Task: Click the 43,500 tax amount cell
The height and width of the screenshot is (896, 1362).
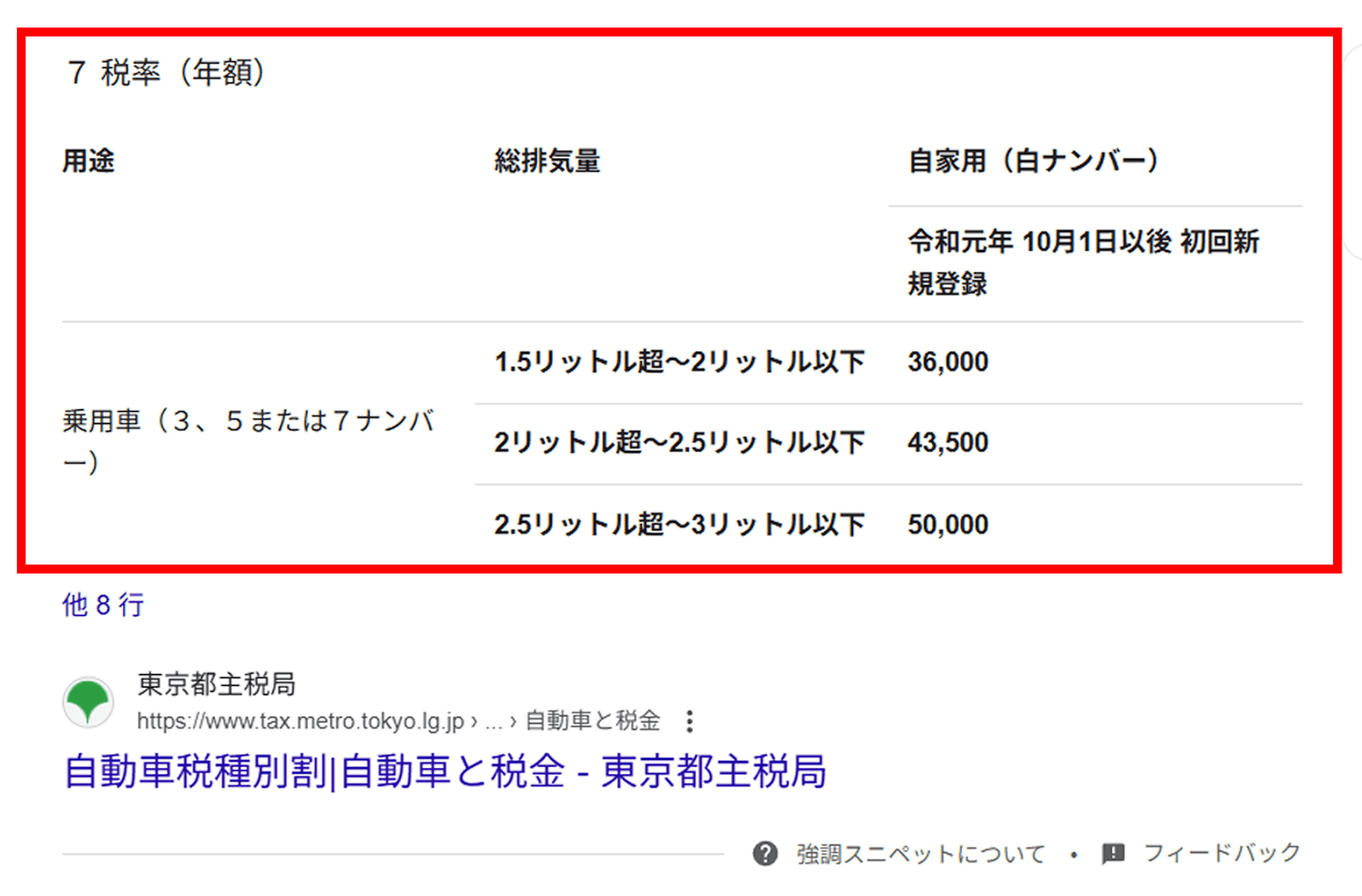Action: (x=947, y=442)
